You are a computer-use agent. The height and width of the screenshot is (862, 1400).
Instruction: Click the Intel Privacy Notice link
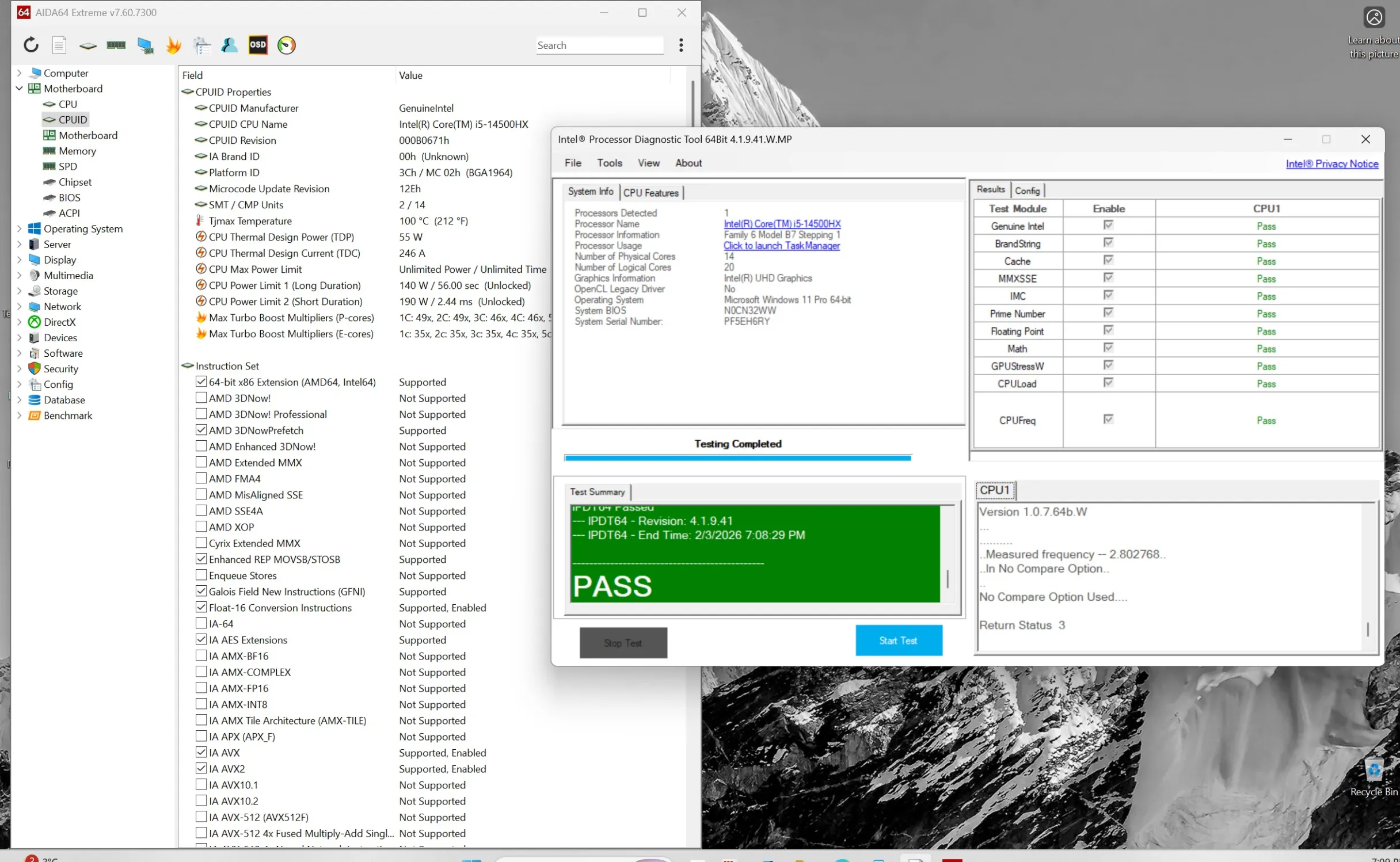pos(1331,164)
